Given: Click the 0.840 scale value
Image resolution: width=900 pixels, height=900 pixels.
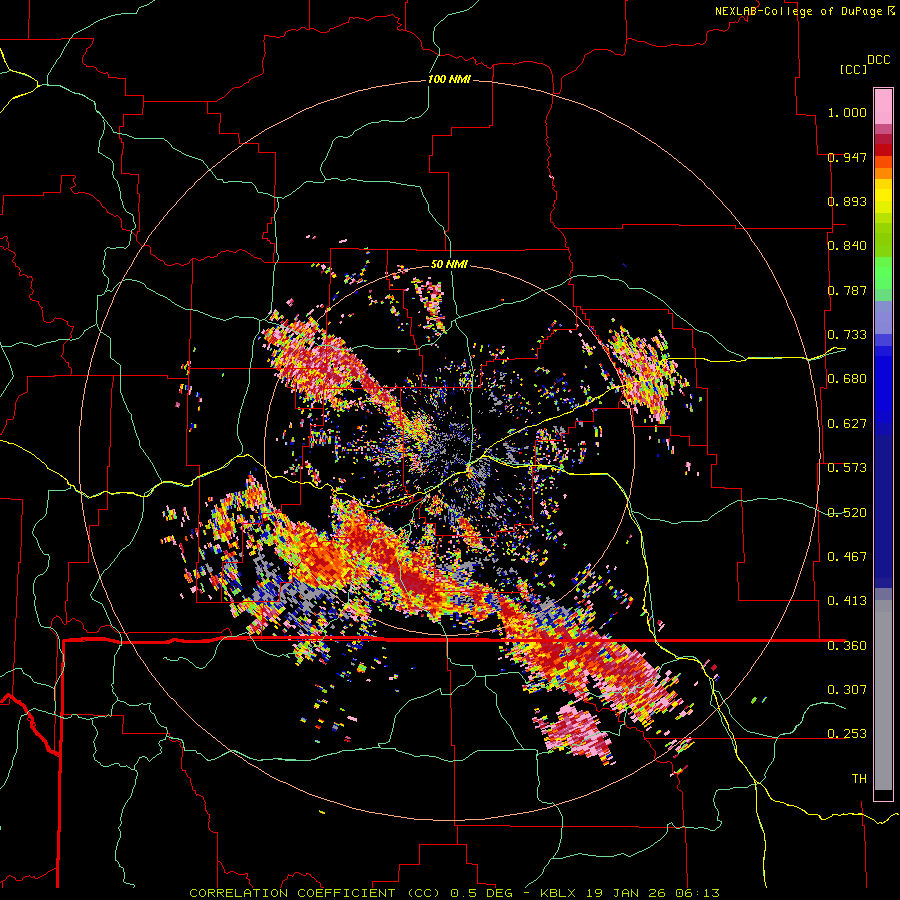Looking at the screenshot, I should [x=847, y=246].
